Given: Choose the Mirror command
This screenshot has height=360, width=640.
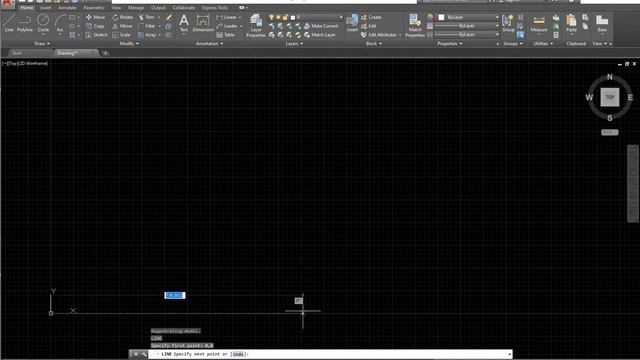Looking at the screenshot, I should pos(122,26).
